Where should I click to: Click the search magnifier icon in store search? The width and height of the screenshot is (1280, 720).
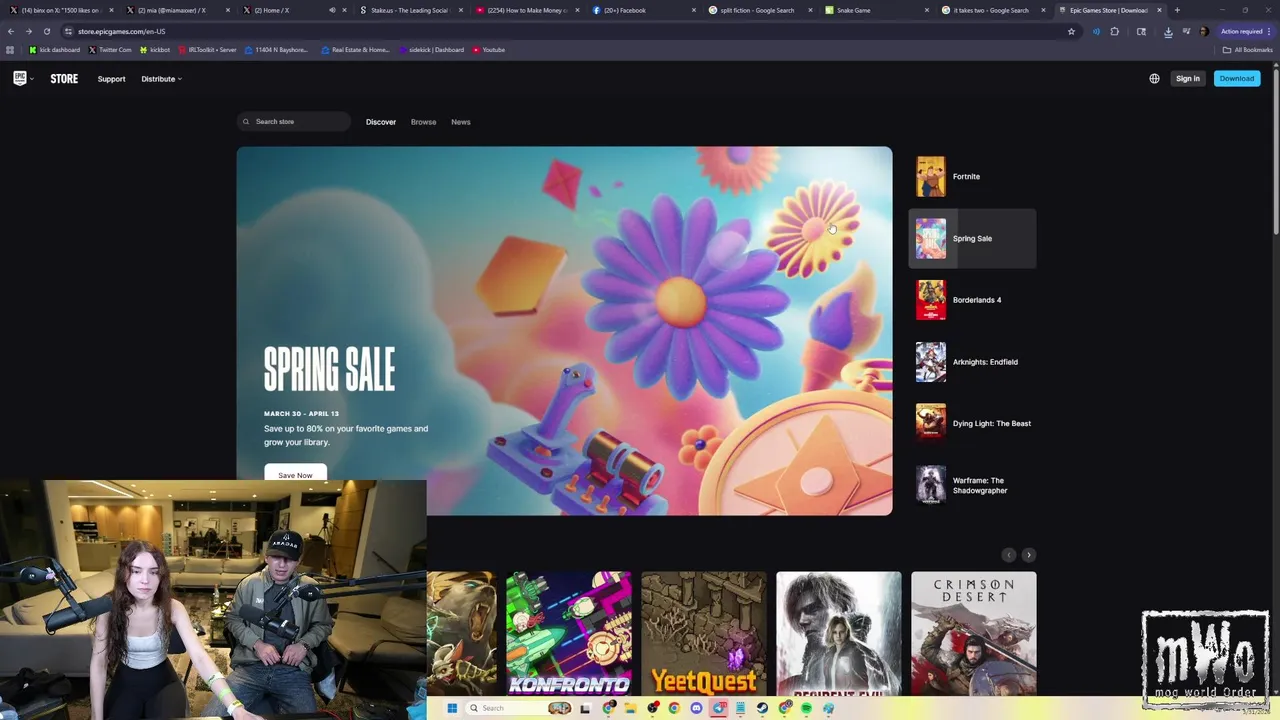pyautogui.click(x=246, y=122)
